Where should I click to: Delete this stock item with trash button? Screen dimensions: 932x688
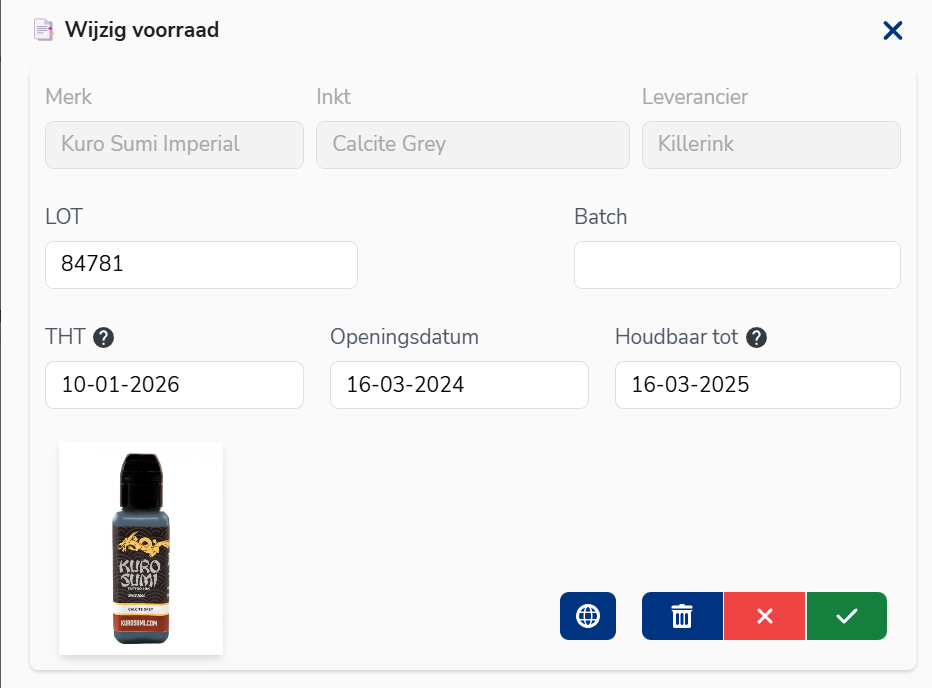click(682, 616)
